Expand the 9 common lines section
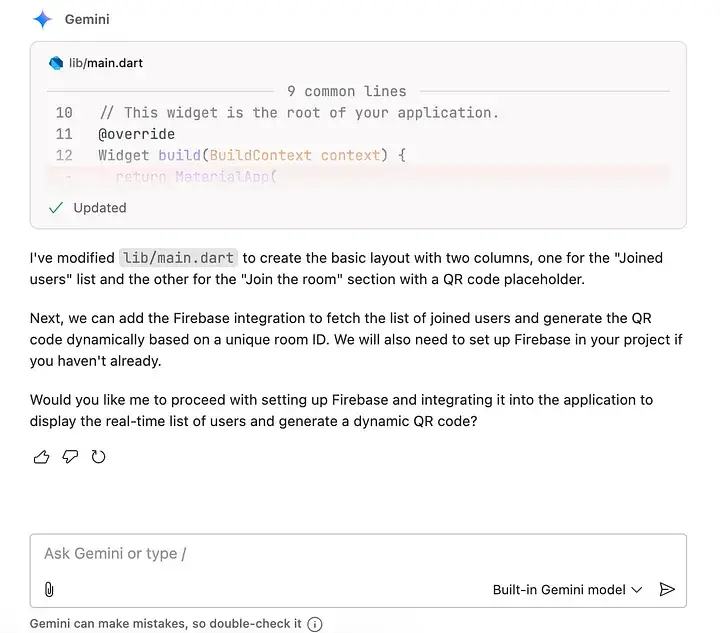 click(x=347, y=91)
